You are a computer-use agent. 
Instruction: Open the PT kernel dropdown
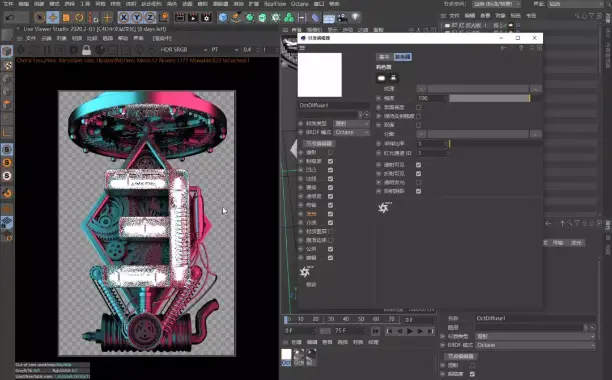(x=224, y=50)
